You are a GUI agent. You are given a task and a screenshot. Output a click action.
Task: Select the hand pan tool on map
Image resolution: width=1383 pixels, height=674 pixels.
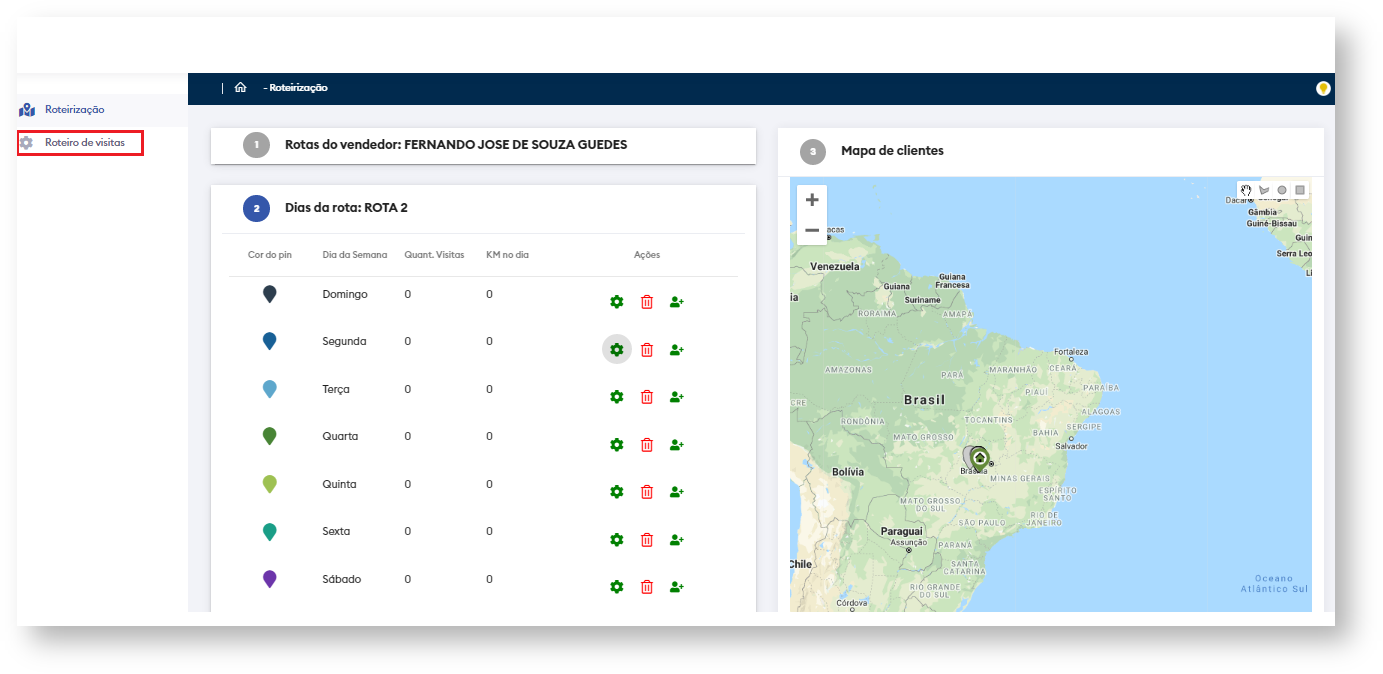[x=1246, y=190]
